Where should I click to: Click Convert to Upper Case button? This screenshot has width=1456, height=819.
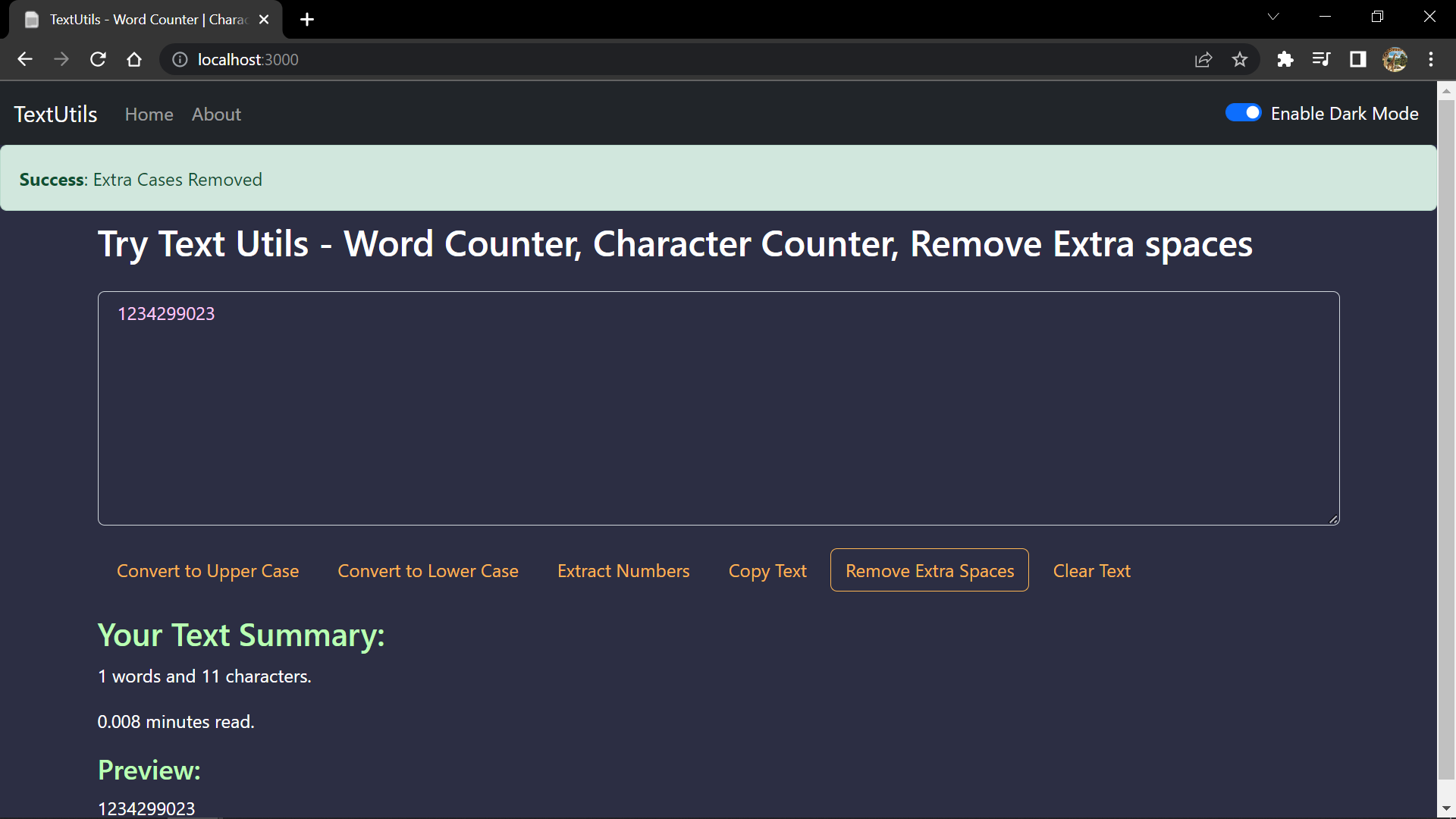coord(208,571)
